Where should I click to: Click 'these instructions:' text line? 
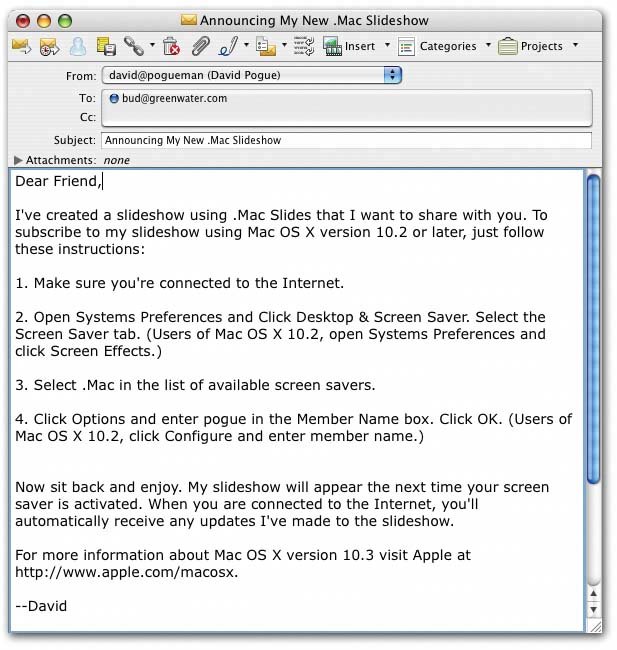[80, 249]
